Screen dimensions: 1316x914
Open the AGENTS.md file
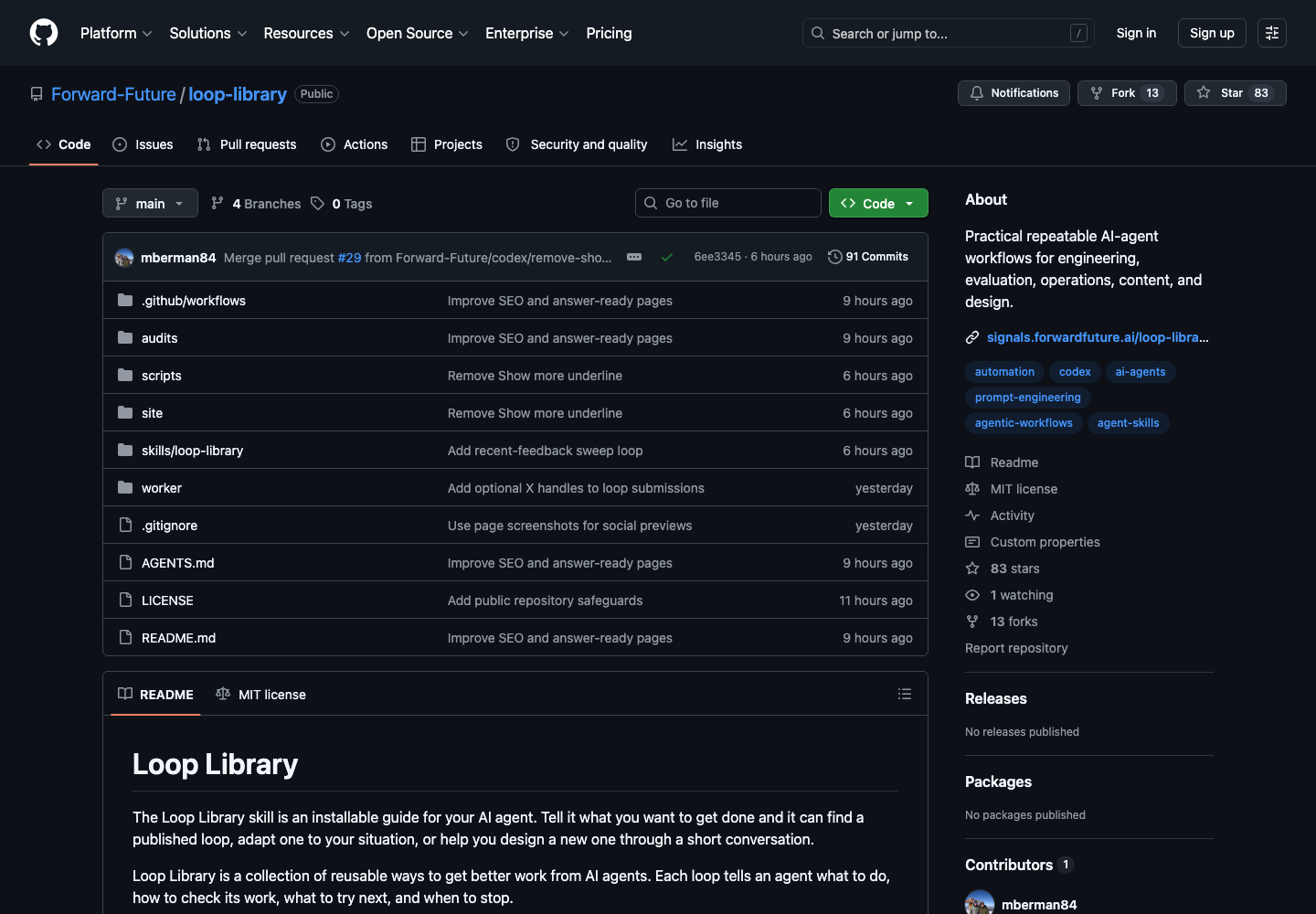coord(178,563)
